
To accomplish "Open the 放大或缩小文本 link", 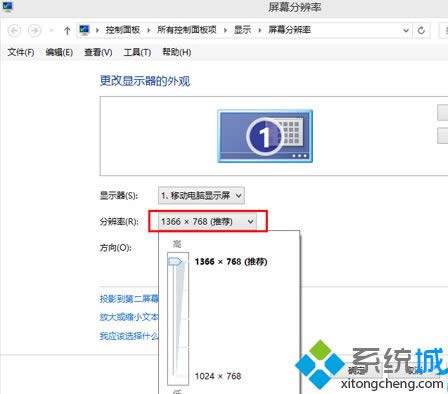I will point(129,317).
